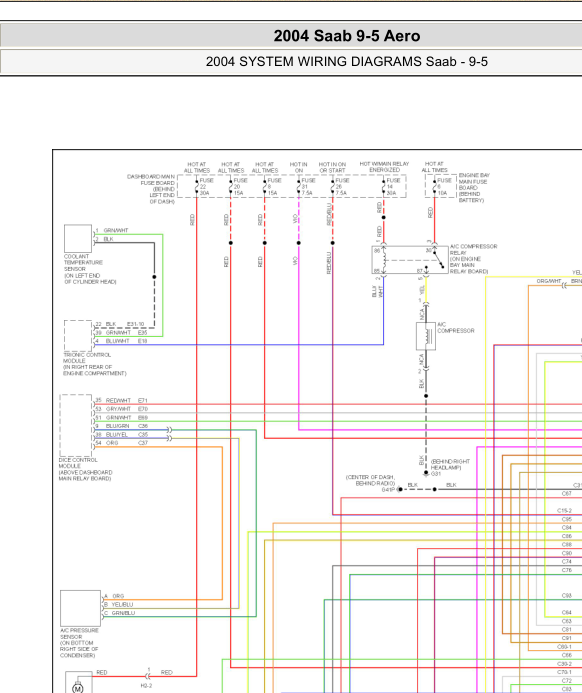Click the "C70-1" connector label
The image size is (582, 693).
[x=564, y=672]
